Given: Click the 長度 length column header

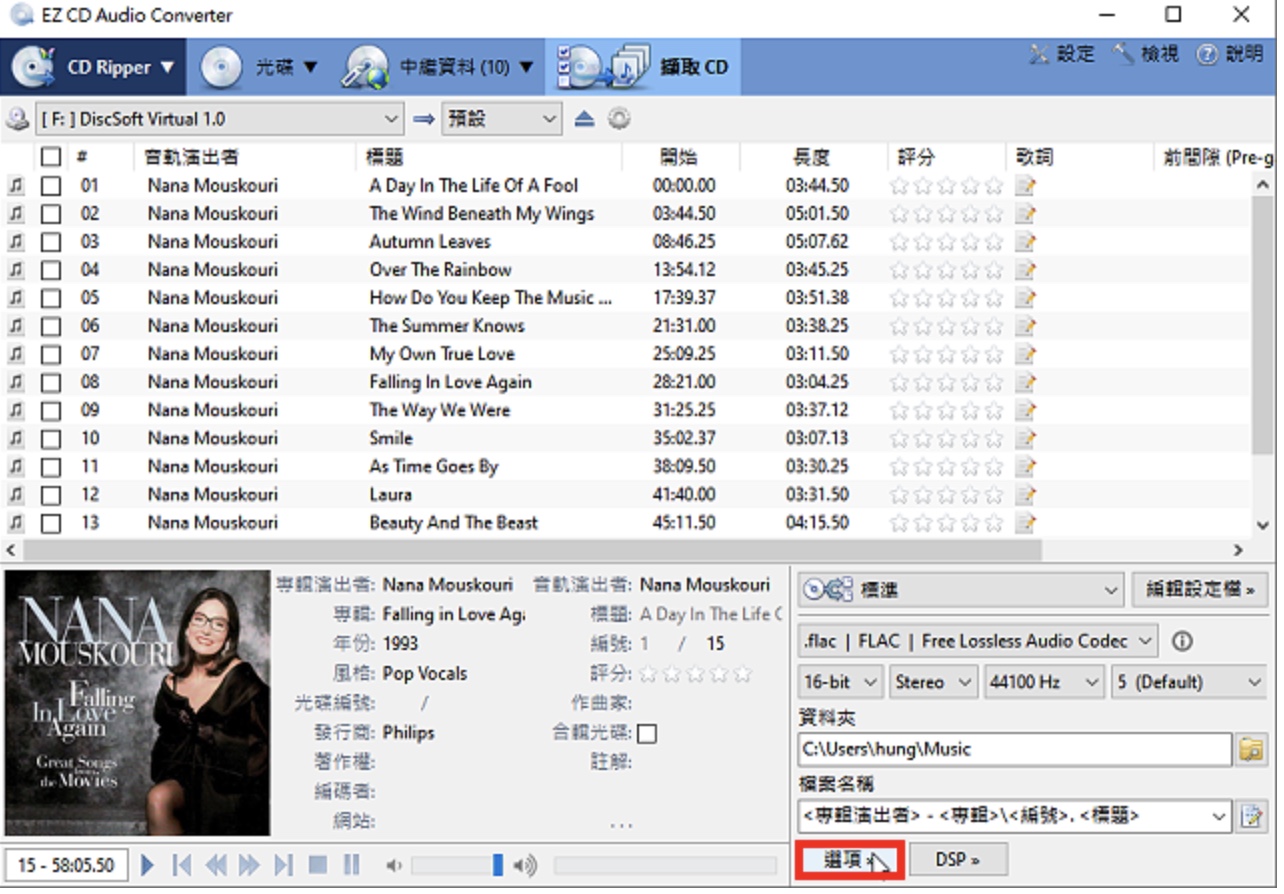Looking at the screenshot, I should (x=813, y=157).
